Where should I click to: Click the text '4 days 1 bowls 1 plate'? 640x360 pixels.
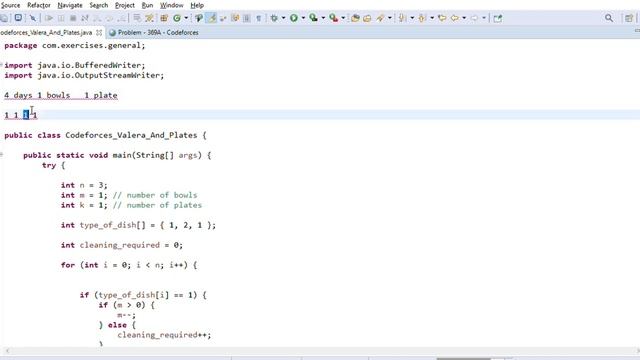click(61, 95)
